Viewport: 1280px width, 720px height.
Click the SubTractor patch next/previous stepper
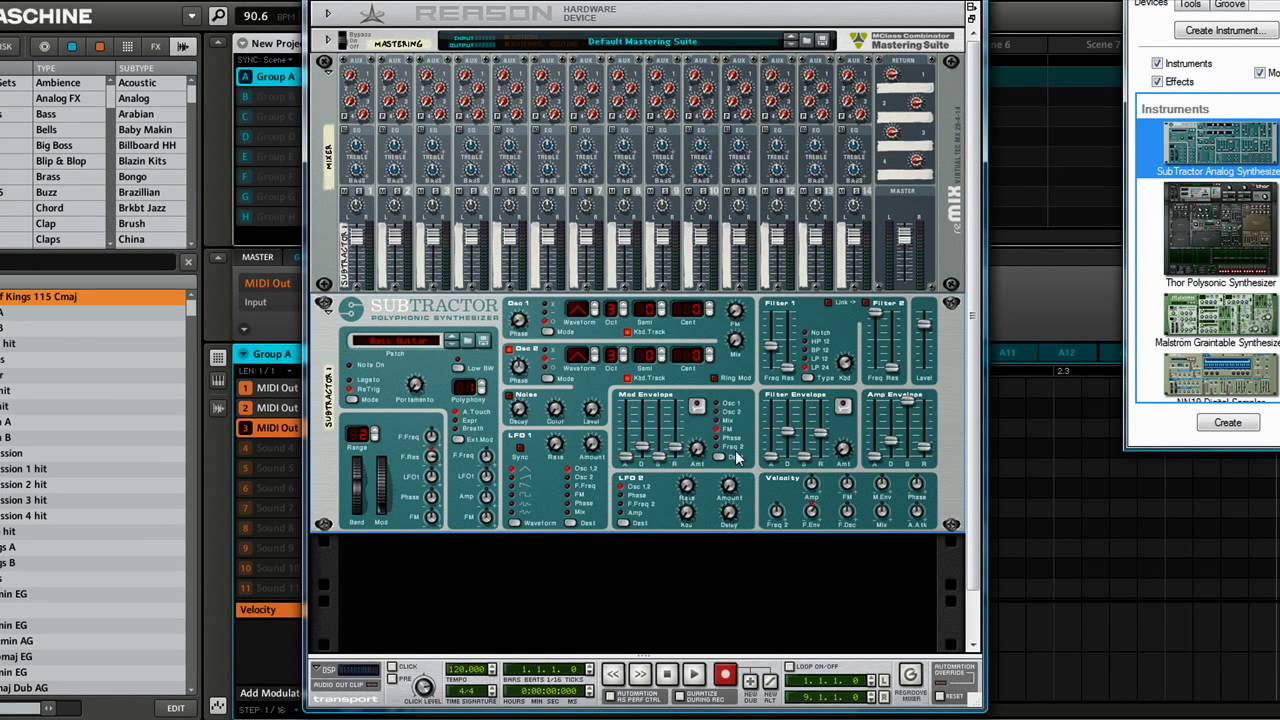(451, 341)
